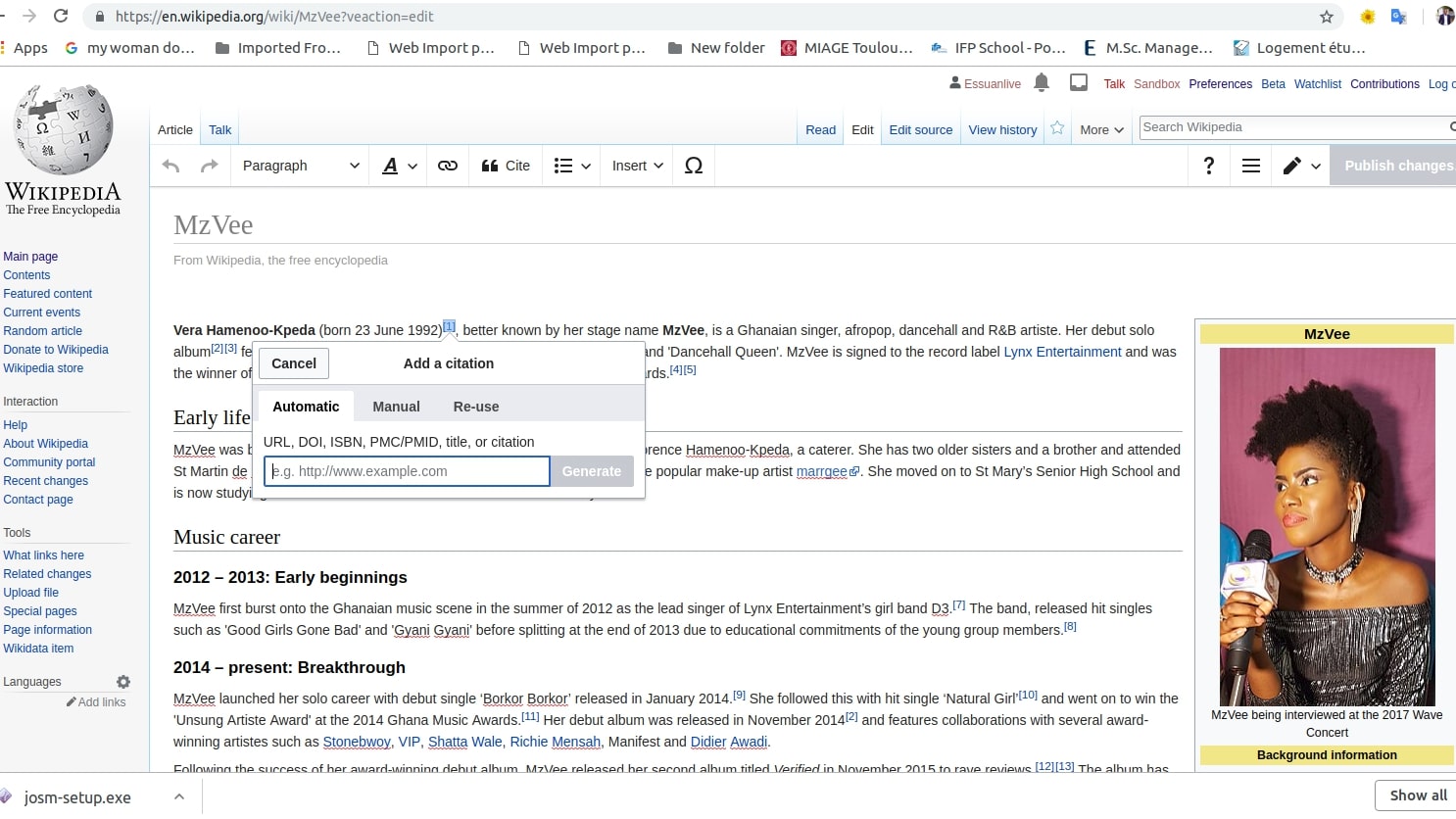
Task: Focus the citation URL input field
Action: pyautogui.click(x=407, y=471)
